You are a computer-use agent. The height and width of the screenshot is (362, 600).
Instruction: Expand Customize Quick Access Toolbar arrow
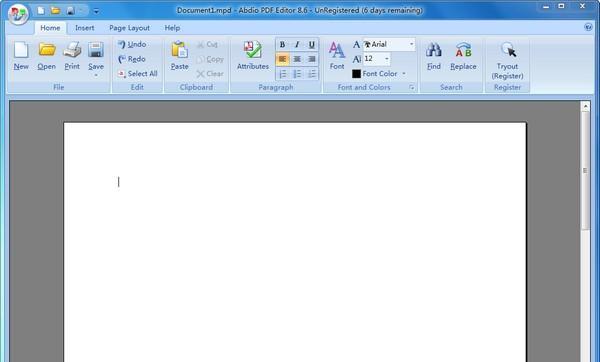[x=96, y=11]
